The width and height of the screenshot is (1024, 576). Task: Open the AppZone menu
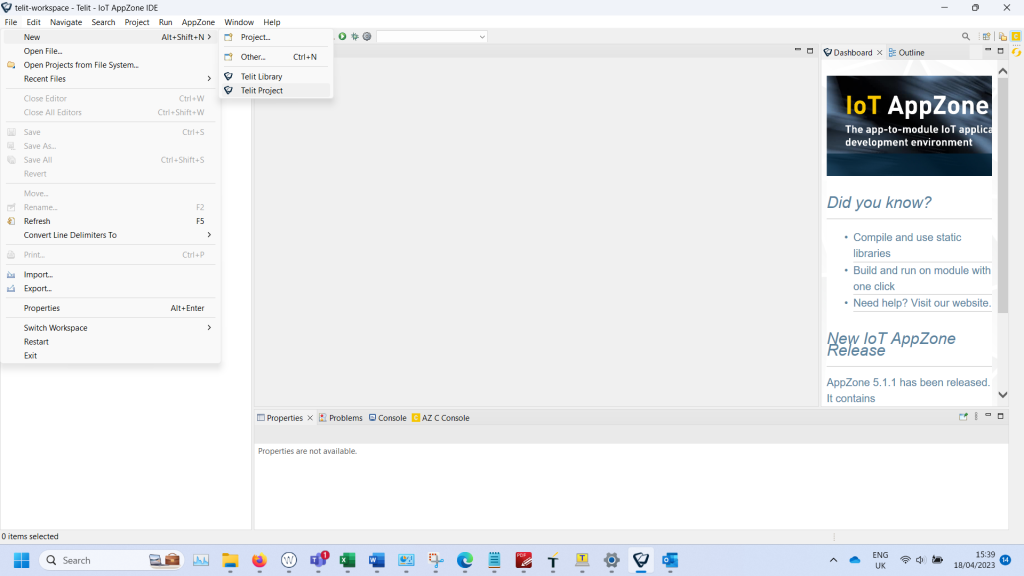[198, 22]
